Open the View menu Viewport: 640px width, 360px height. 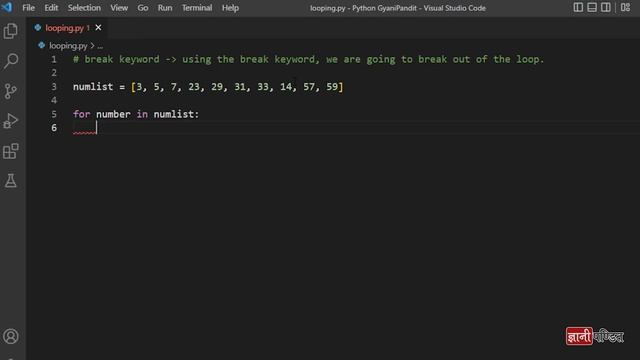pos(119,8)
